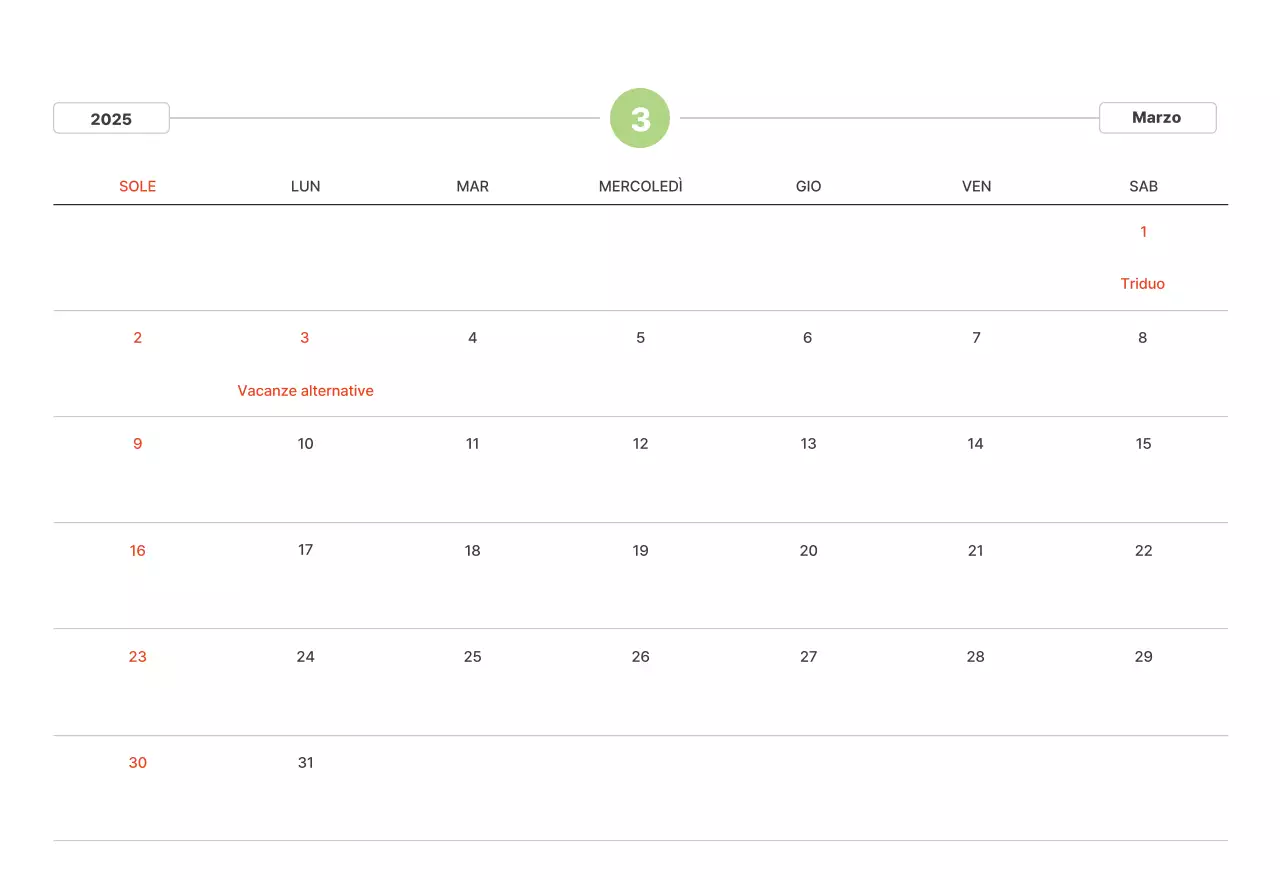The width and height of the screenshot is (1280, 880).
Task: Choose March 12 in the grid
Action: [640, 444]
